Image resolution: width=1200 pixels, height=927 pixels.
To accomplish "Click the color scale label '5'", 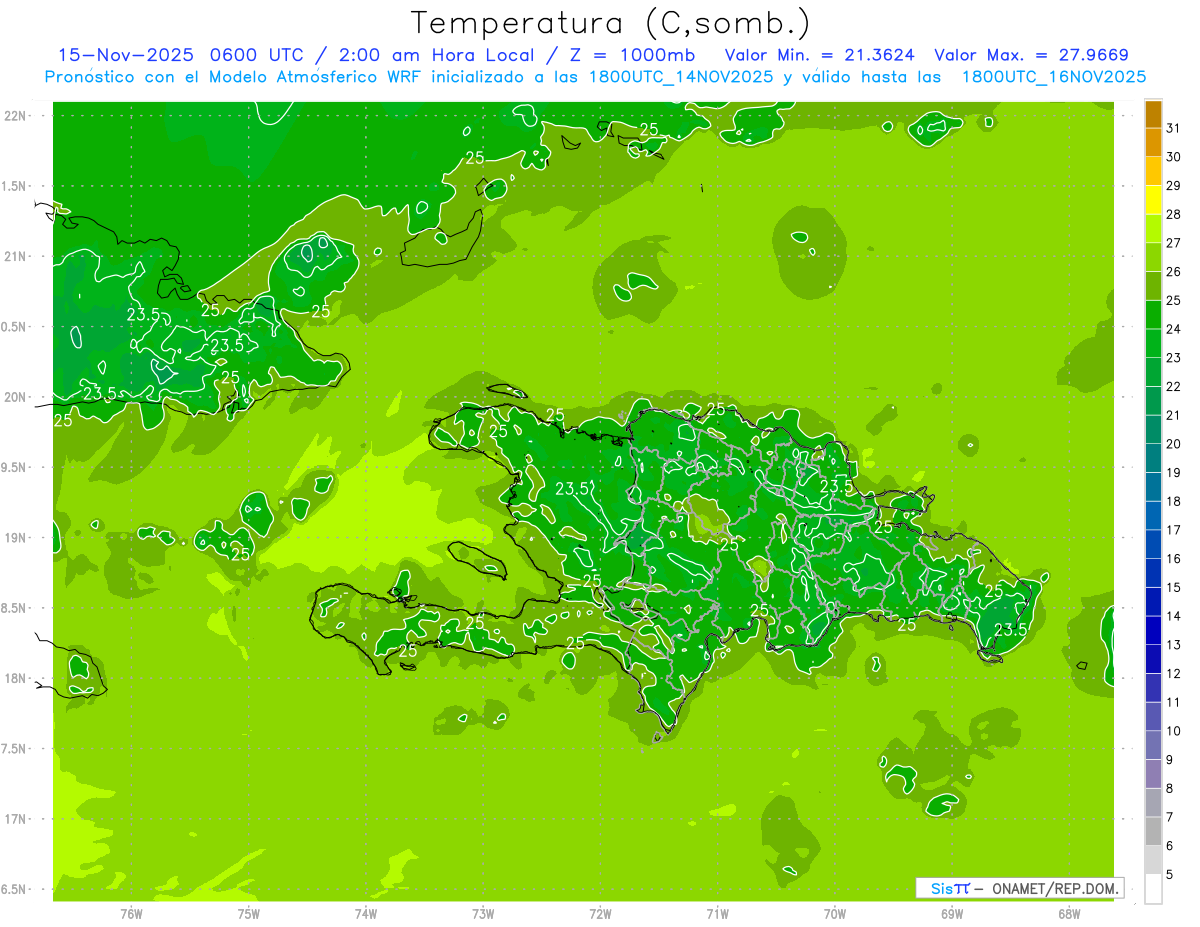I will pos(1171,875).
